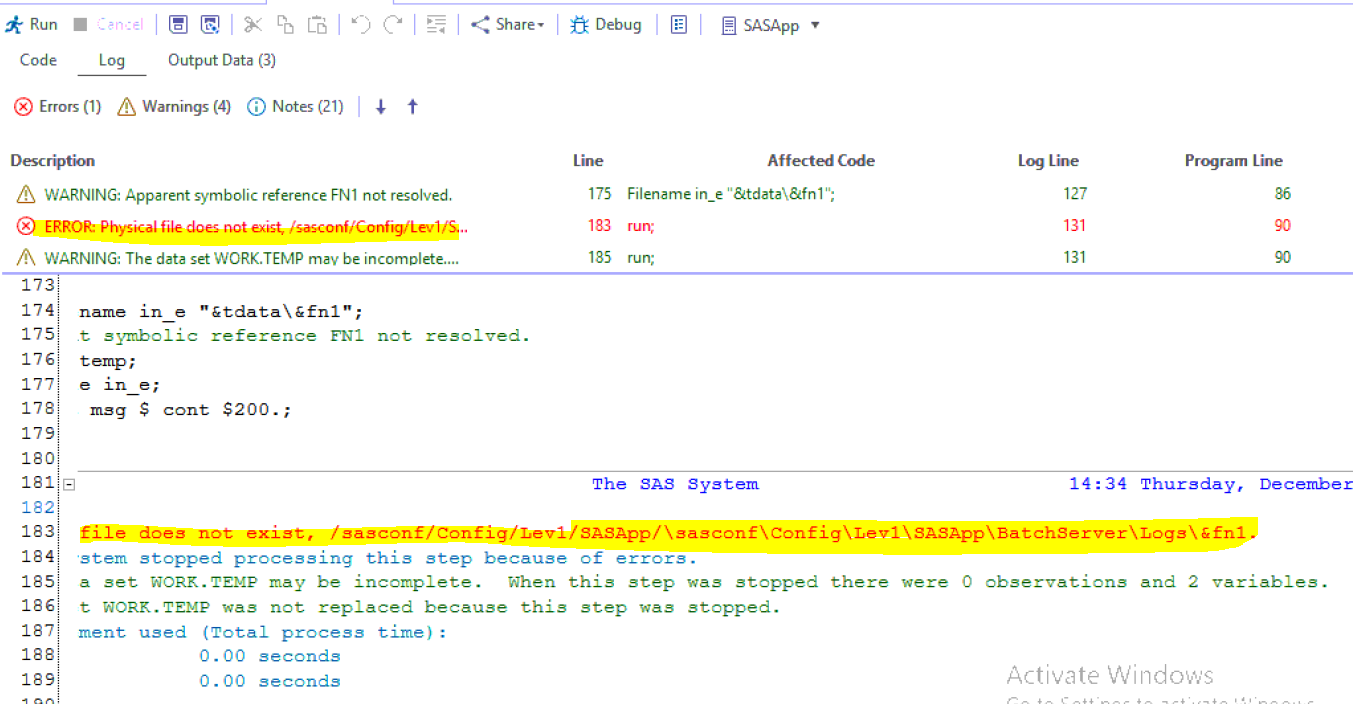
Task: Open the Share dropdown menu
Action: point(508,25)
